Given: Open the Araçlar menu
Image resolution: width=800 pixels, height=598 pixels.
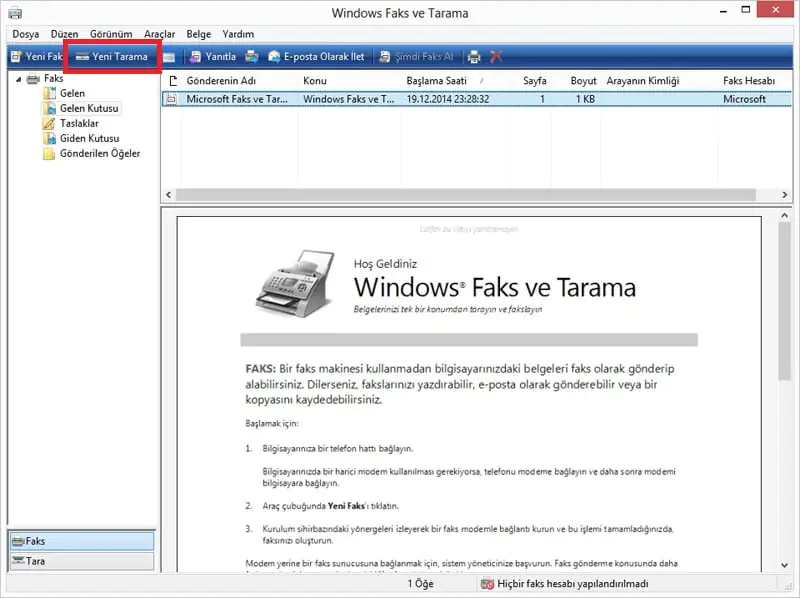Looking at the screenshot, I should [x=158, y=33].
